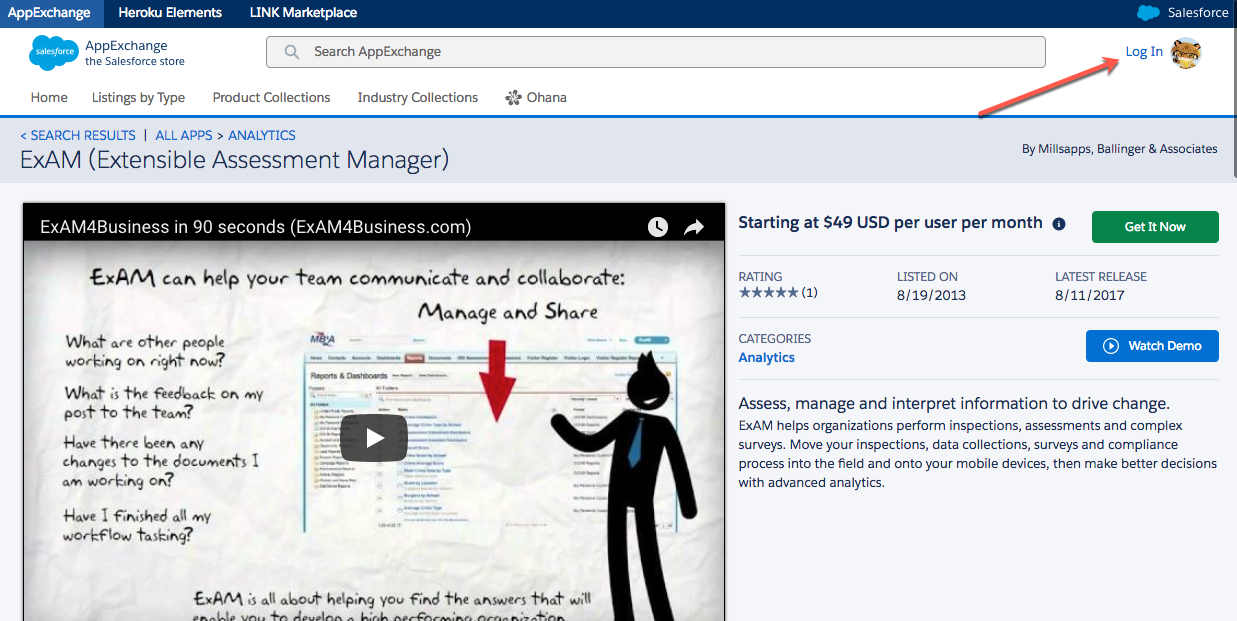Open the Industry Collections menu
This screenshot has width=1237, height=621.
418,97
